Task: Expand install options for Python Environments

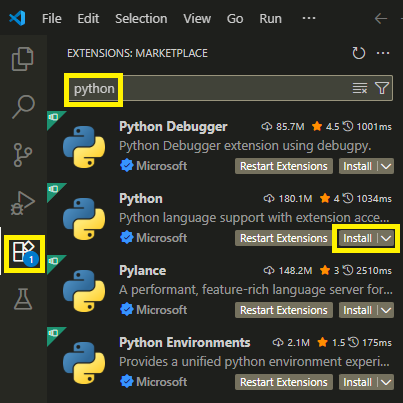Action: point(386,382)
